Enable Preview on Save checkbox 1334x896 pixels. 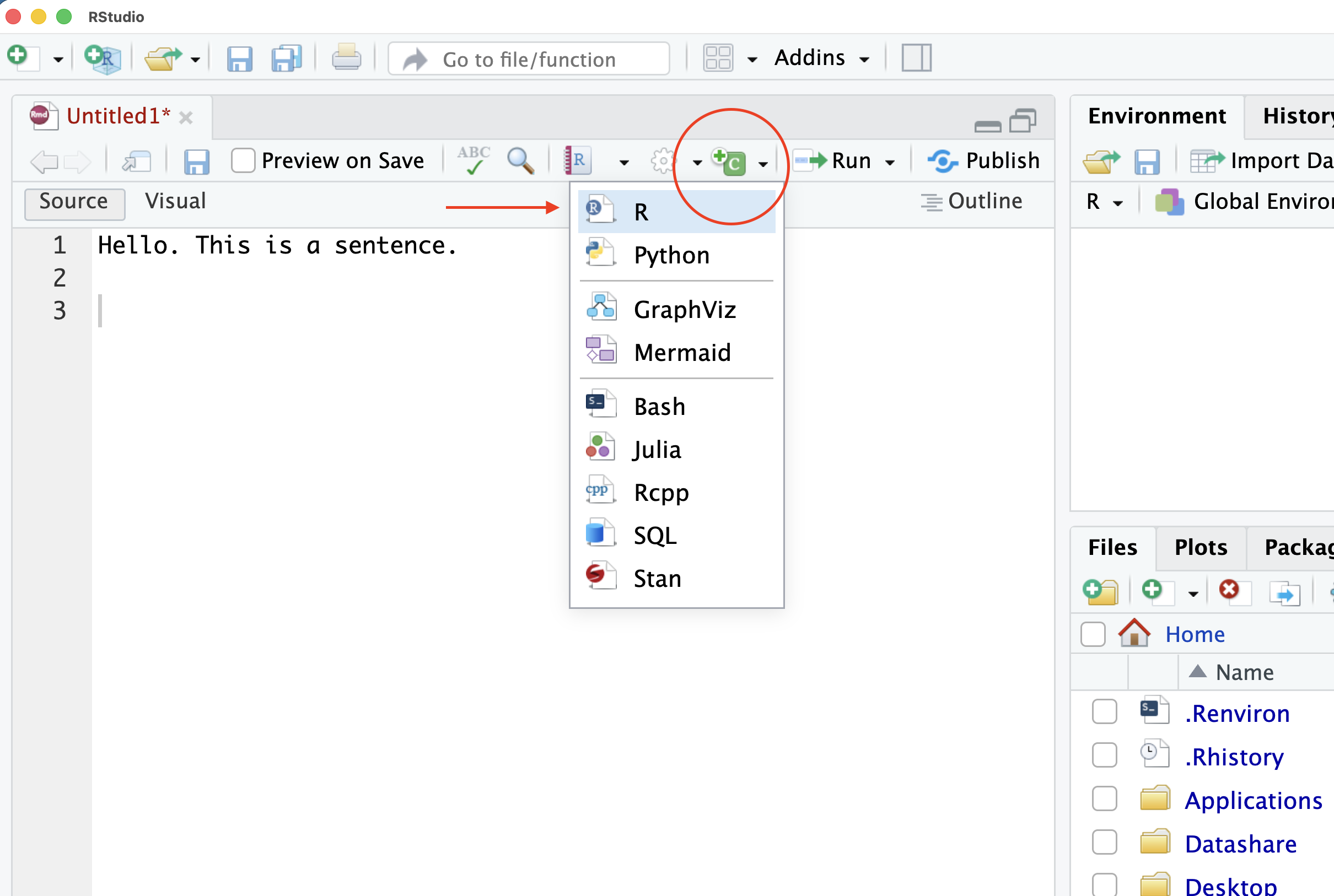click(x=243, y=160)
